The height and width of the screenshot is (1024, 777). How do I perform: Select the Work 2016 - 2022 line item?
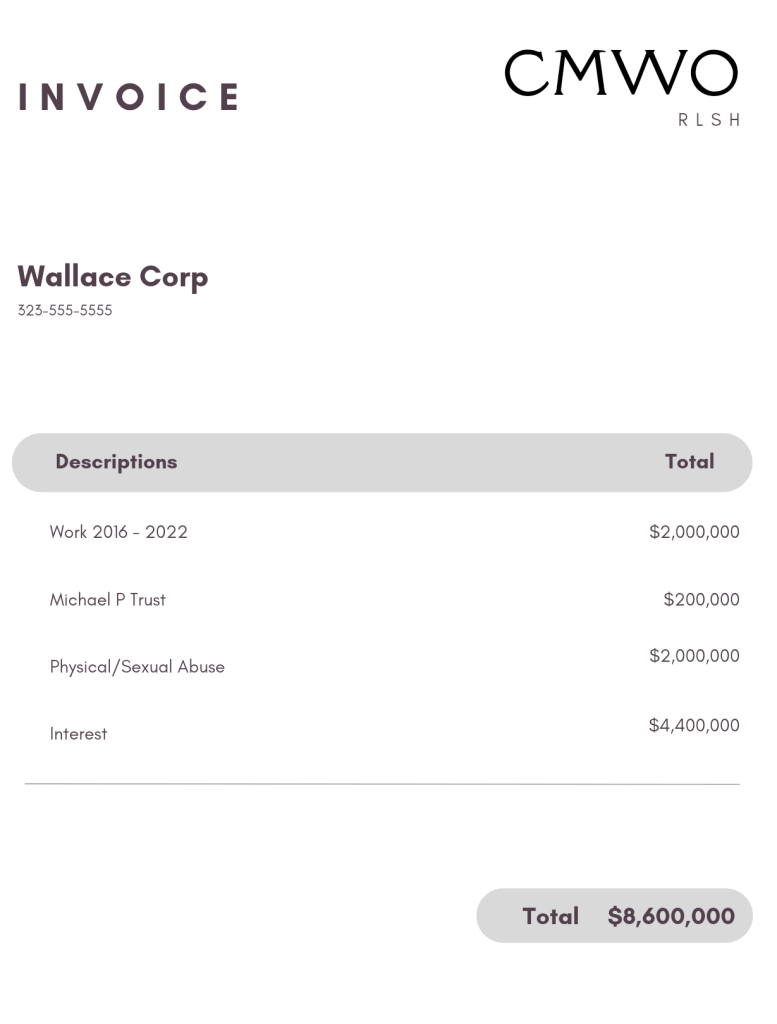tap(118, 532)
